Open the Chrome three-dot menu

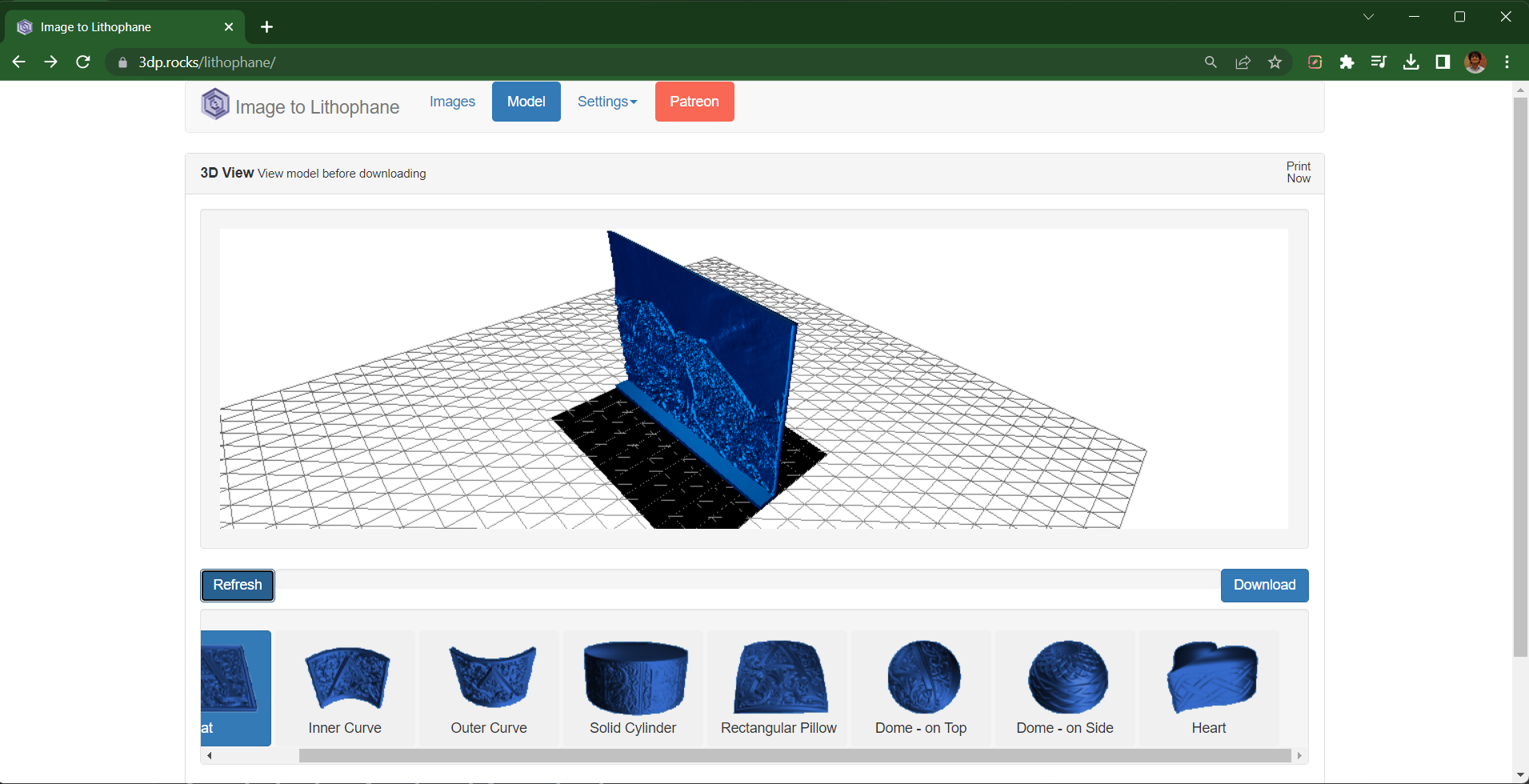click(1507, 62)
